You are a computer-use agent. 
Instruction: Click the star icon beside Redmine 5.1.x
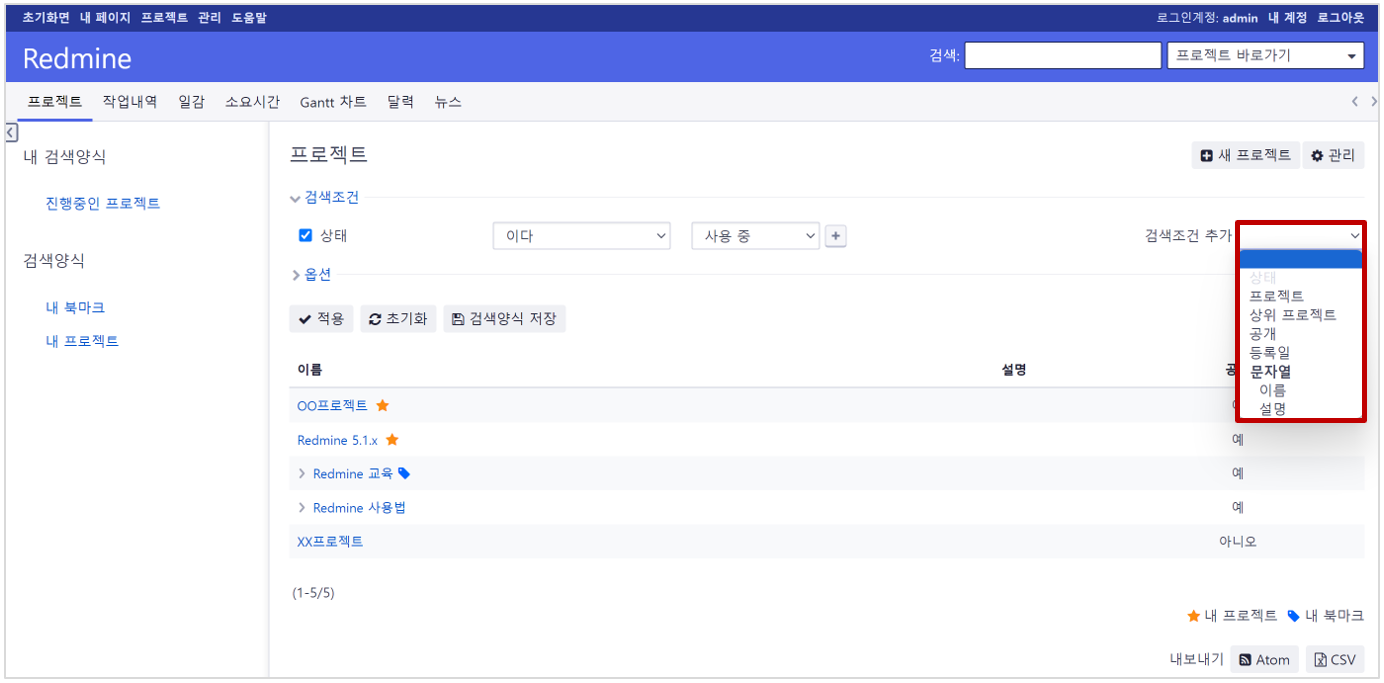[392, 440]
